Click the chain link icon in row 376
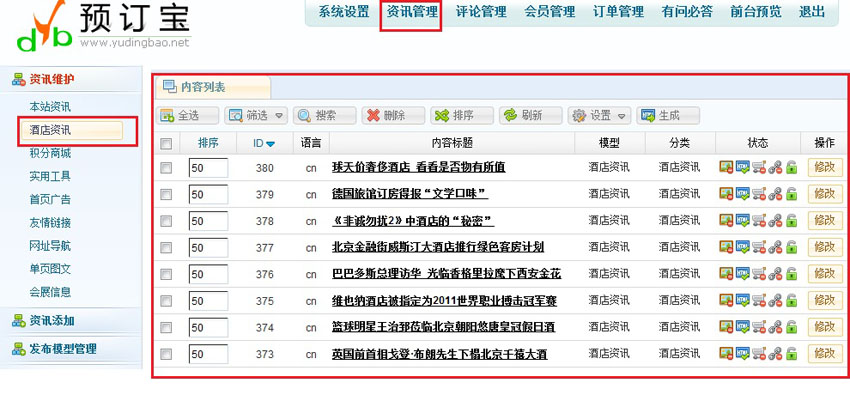Viewport: 850px width, 395px height. [775, 273]
